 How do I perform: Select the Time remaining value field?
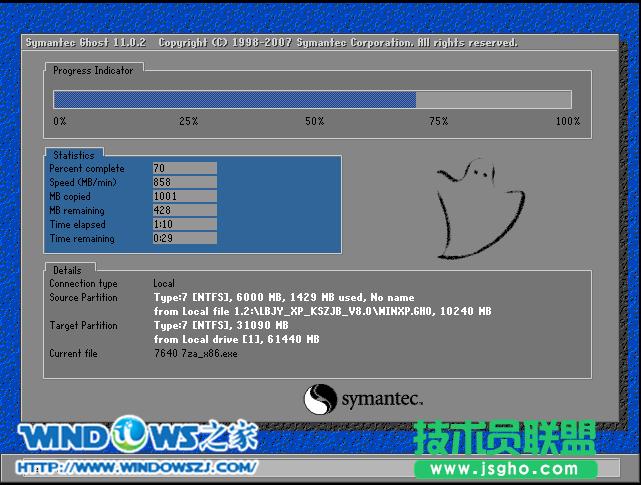184,239
